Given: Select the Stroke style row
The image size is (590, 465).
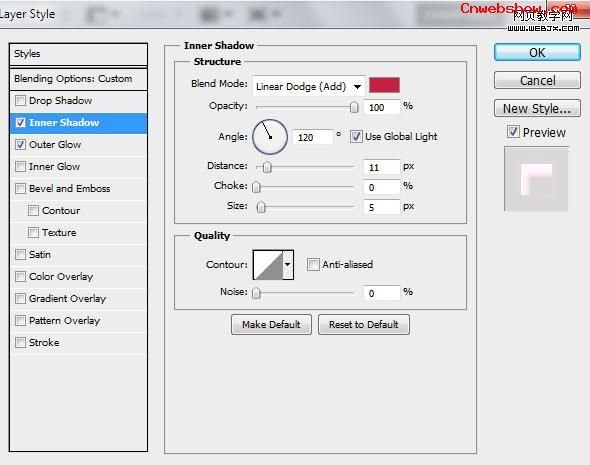Looking at the screenshot, I should click(78, 342).
